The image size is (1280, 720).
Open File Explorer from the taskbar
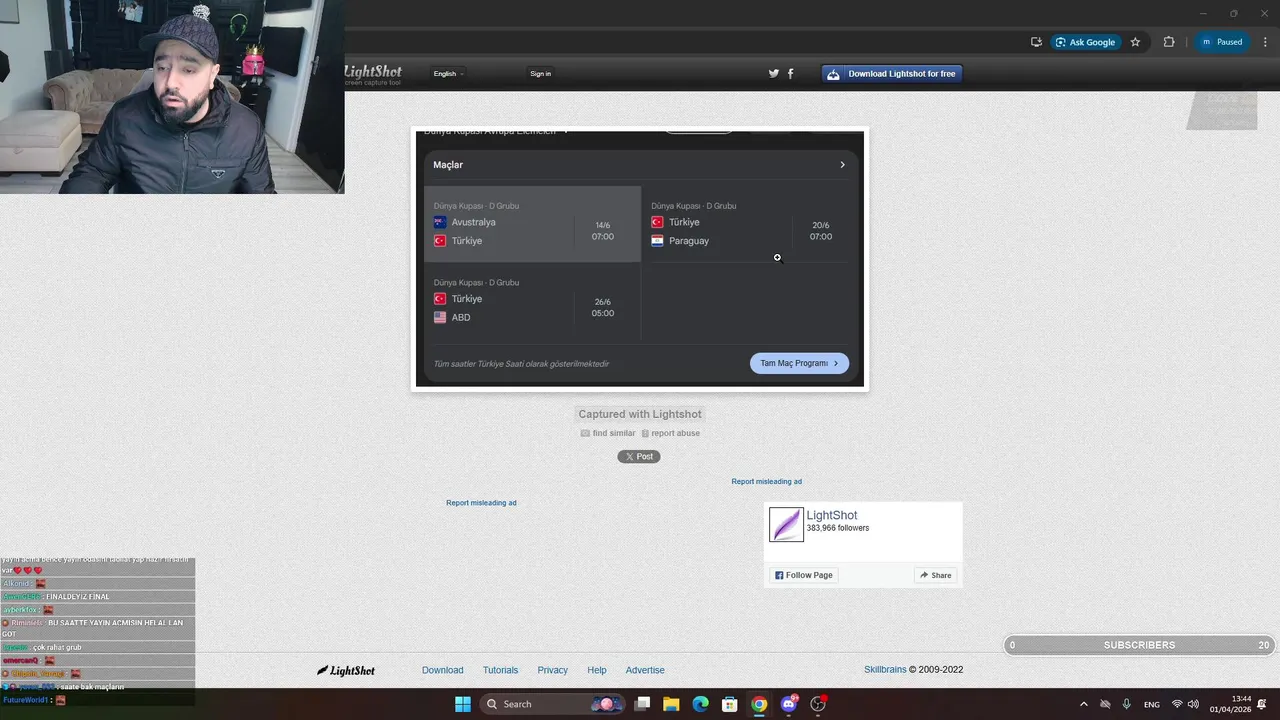[671, 704]
